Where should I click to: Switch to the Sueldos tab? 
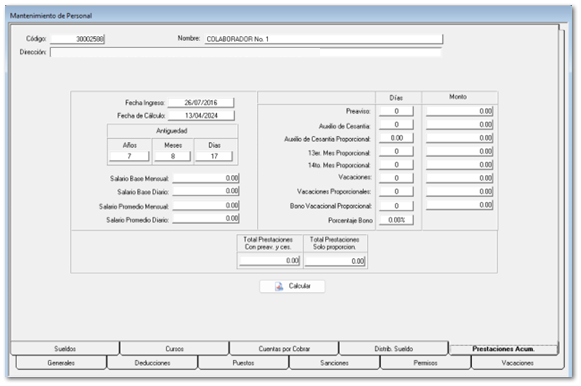[65, 349]
